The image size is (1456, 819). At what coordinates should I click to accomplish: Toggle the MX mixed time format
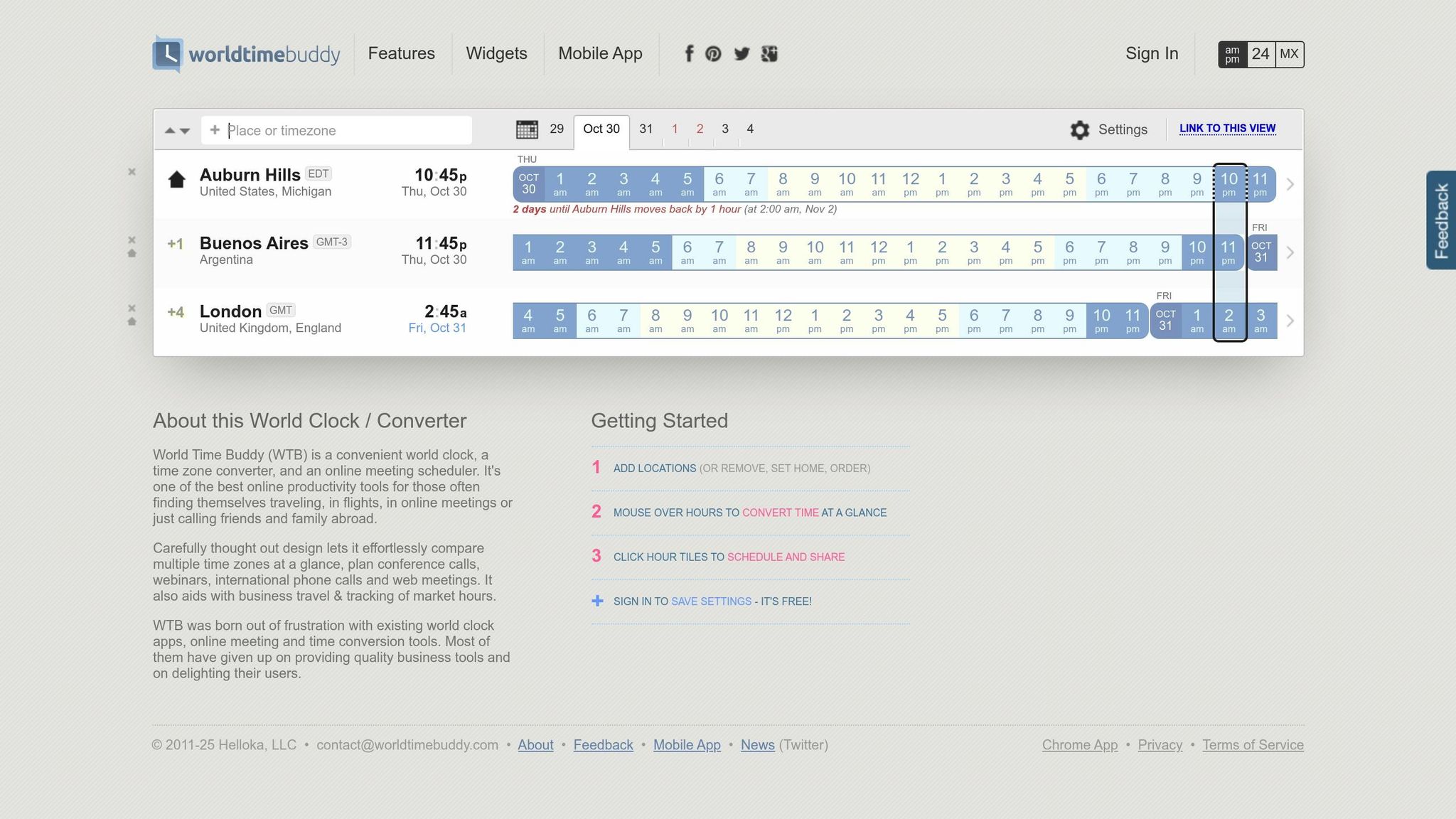pyautogui.click(x=1289, y=55)
